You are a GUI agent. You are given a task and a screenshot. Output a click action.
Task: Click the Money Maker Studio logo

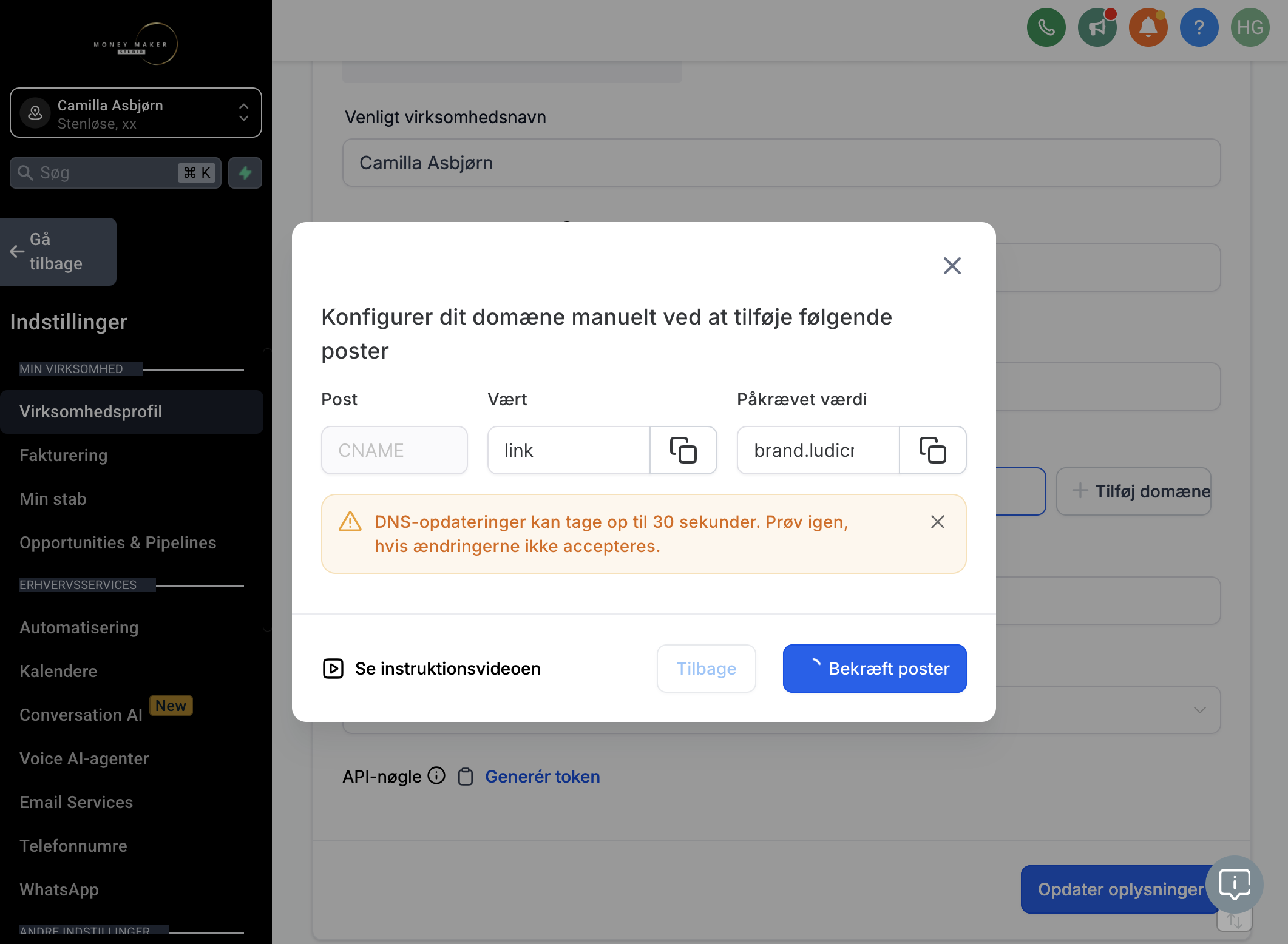(136, 44)
